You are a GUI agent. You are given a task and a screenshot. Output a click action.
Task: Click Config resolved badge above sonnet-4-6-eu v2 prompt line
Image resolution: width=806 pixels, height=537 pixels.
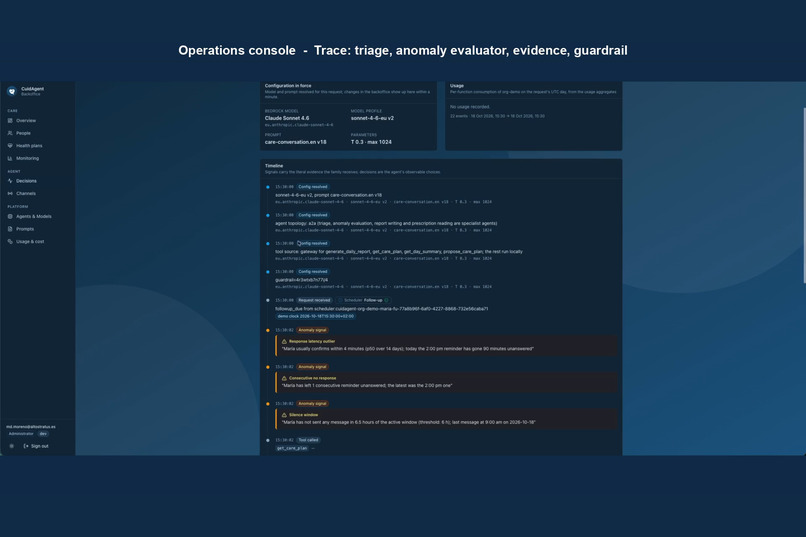pos(313,187)
